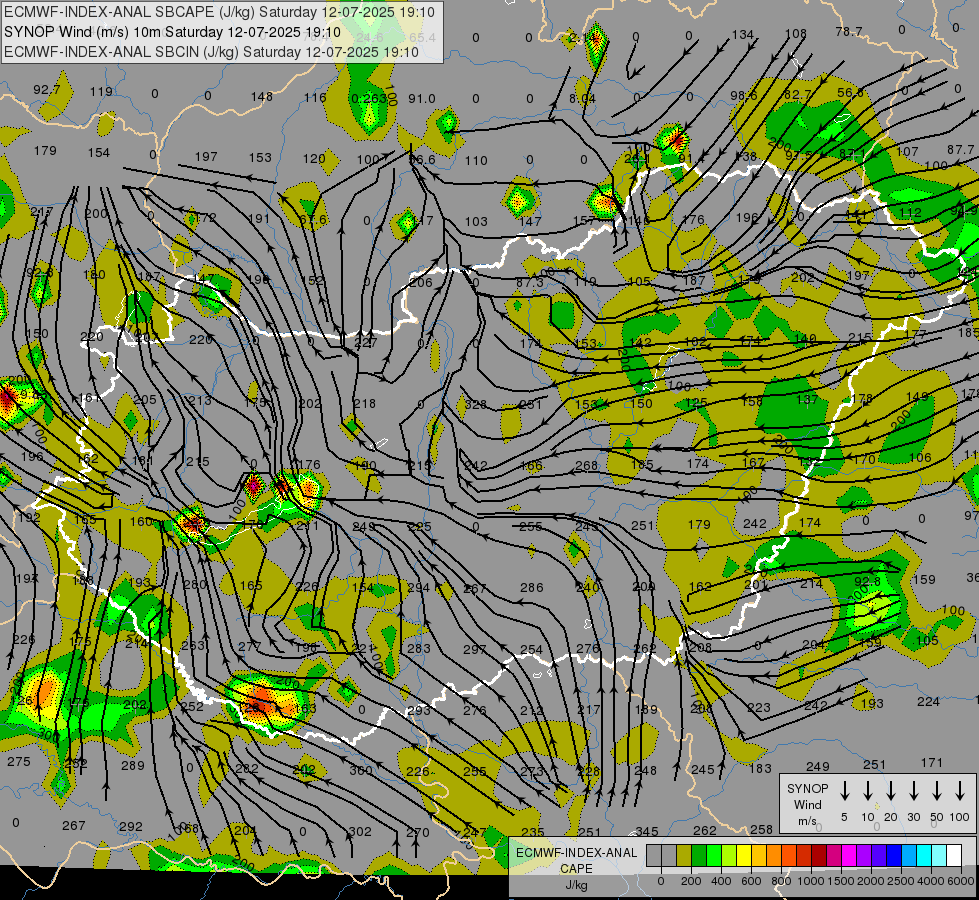Click the SYNOP Wind 10m title line

click(x=172, y=32)
